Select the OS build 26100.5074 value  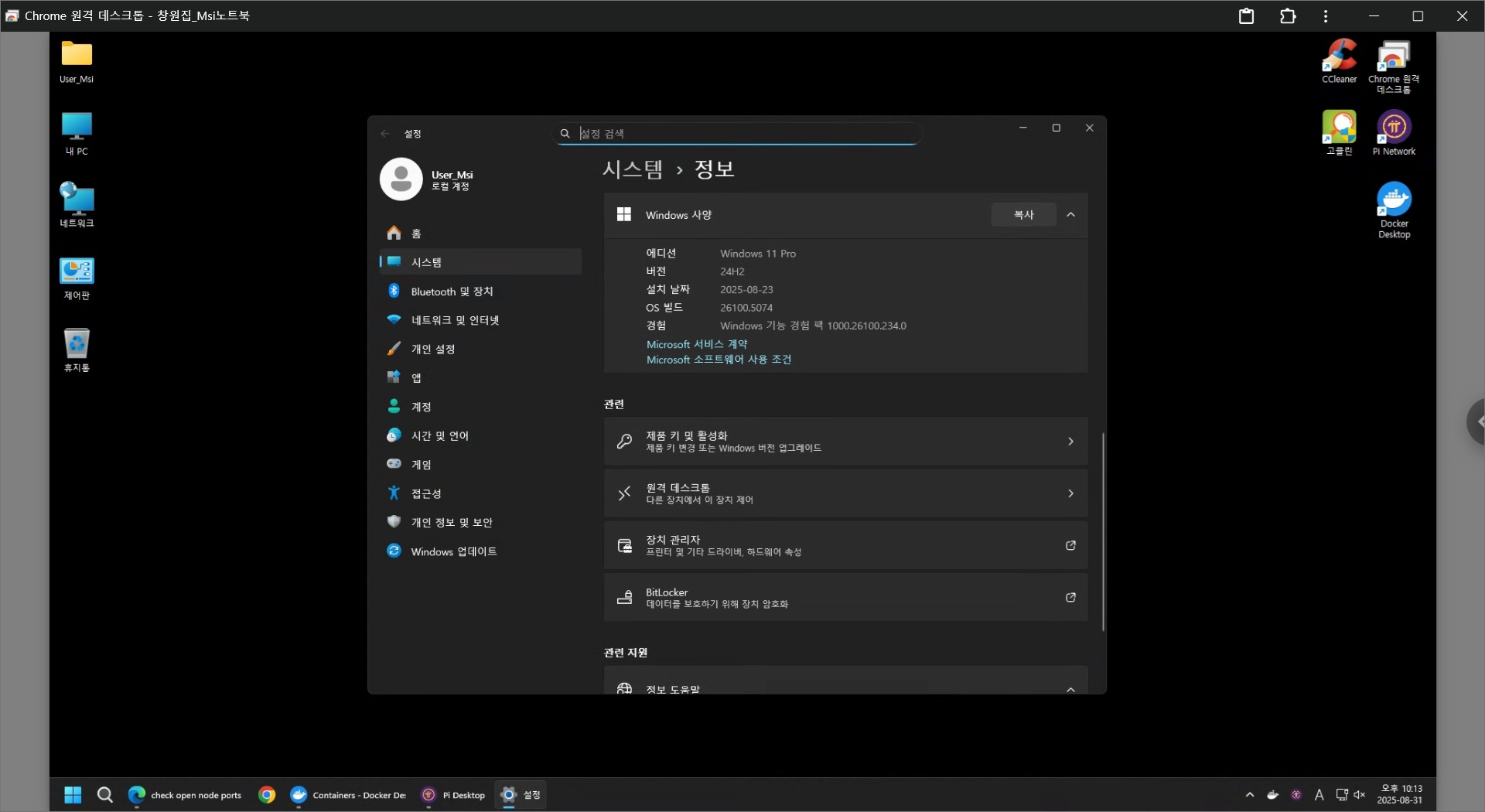coord(746,308)
